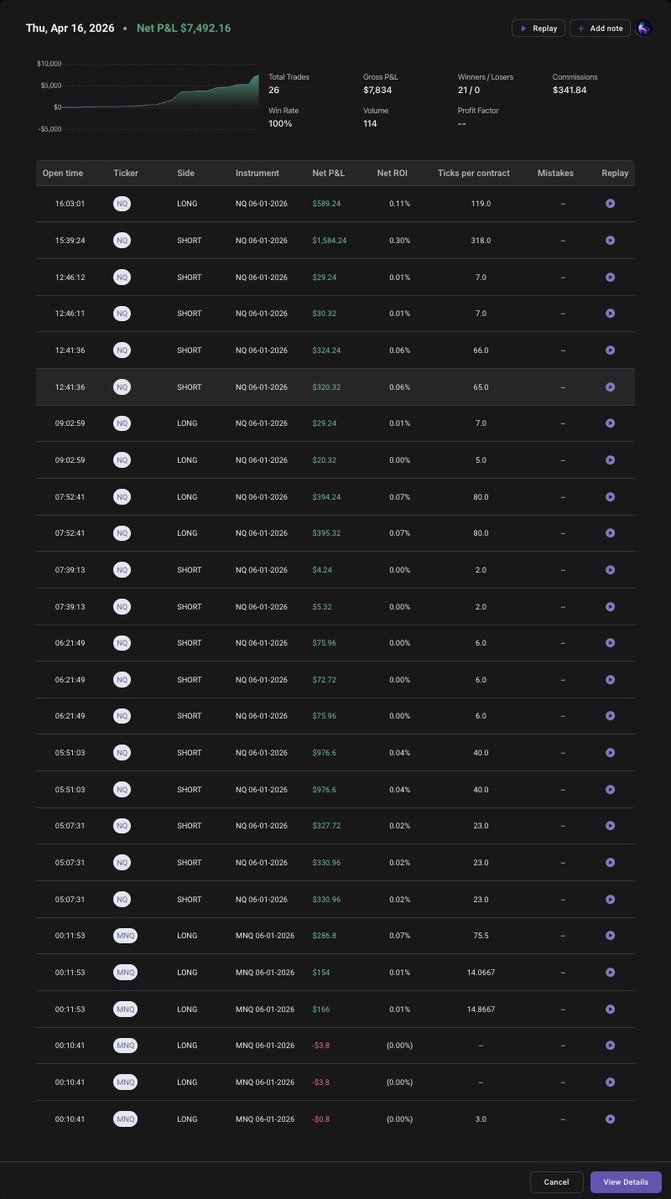Play replay for the 12:46:12 trade
Viewport: 671px width, 1199px height.
(x=610, y=277)
